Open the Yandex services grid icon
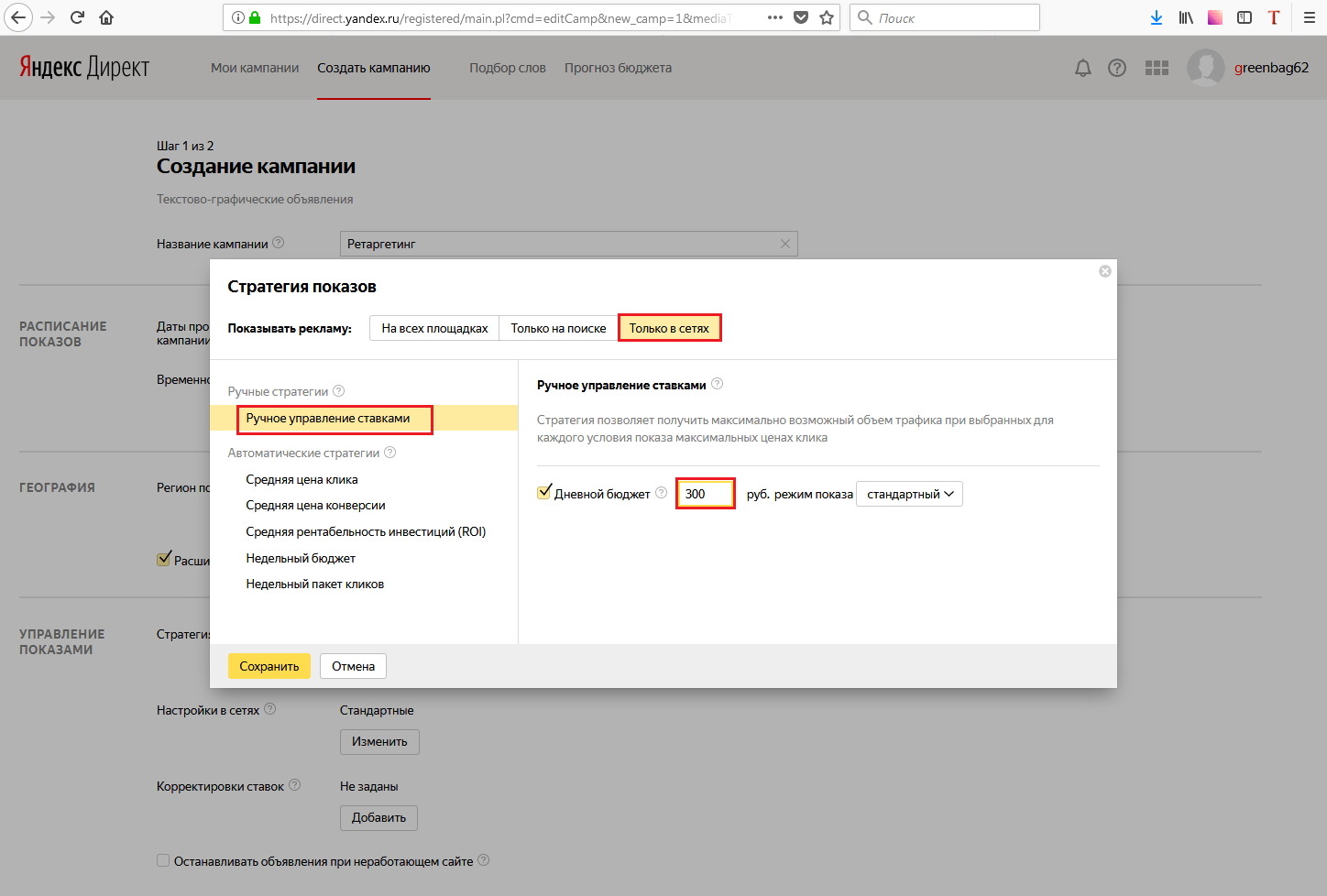This screenshot has width=1327, height=896. (x=1157, y=68)
